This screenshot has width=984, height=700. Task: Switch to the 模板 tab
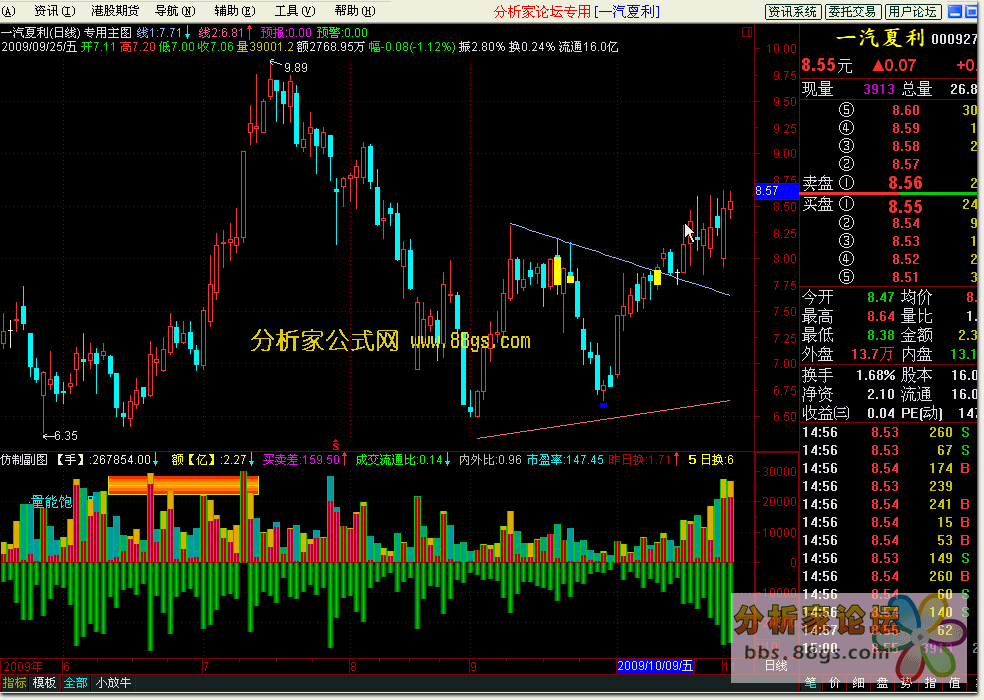click(x=45, y=682)
